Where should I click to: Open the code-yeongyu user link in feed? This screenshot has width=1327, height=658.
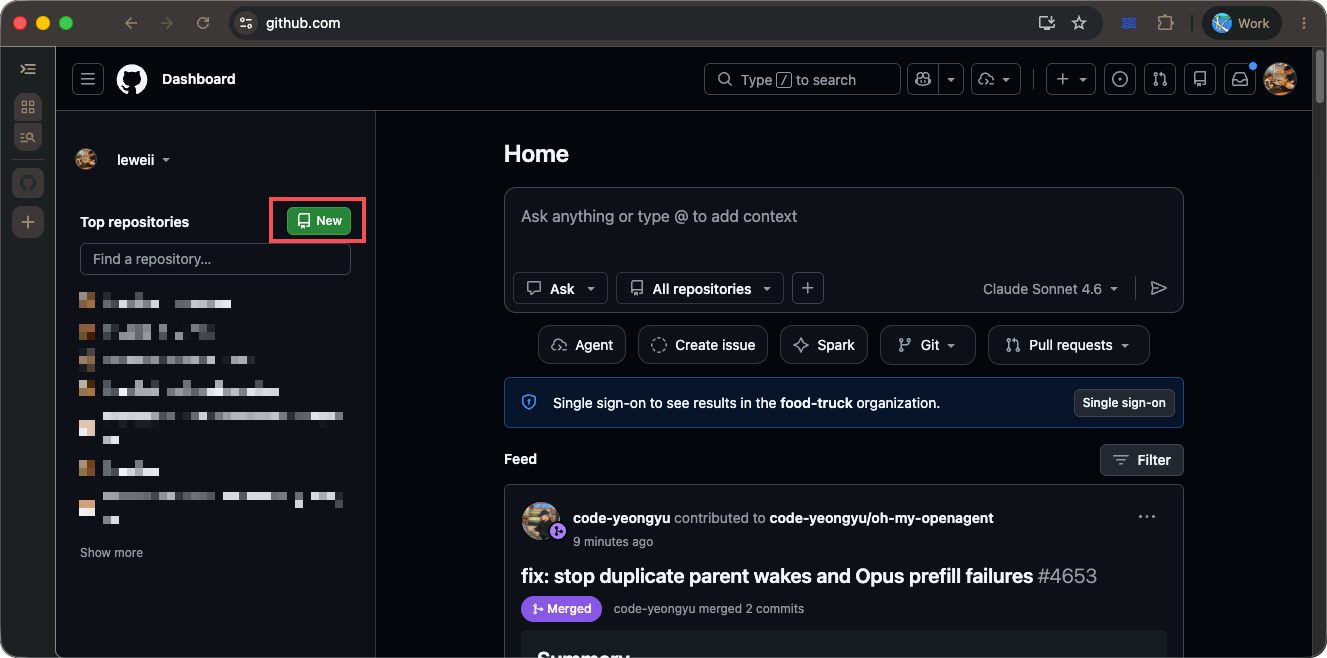click(x=622, y=518)
